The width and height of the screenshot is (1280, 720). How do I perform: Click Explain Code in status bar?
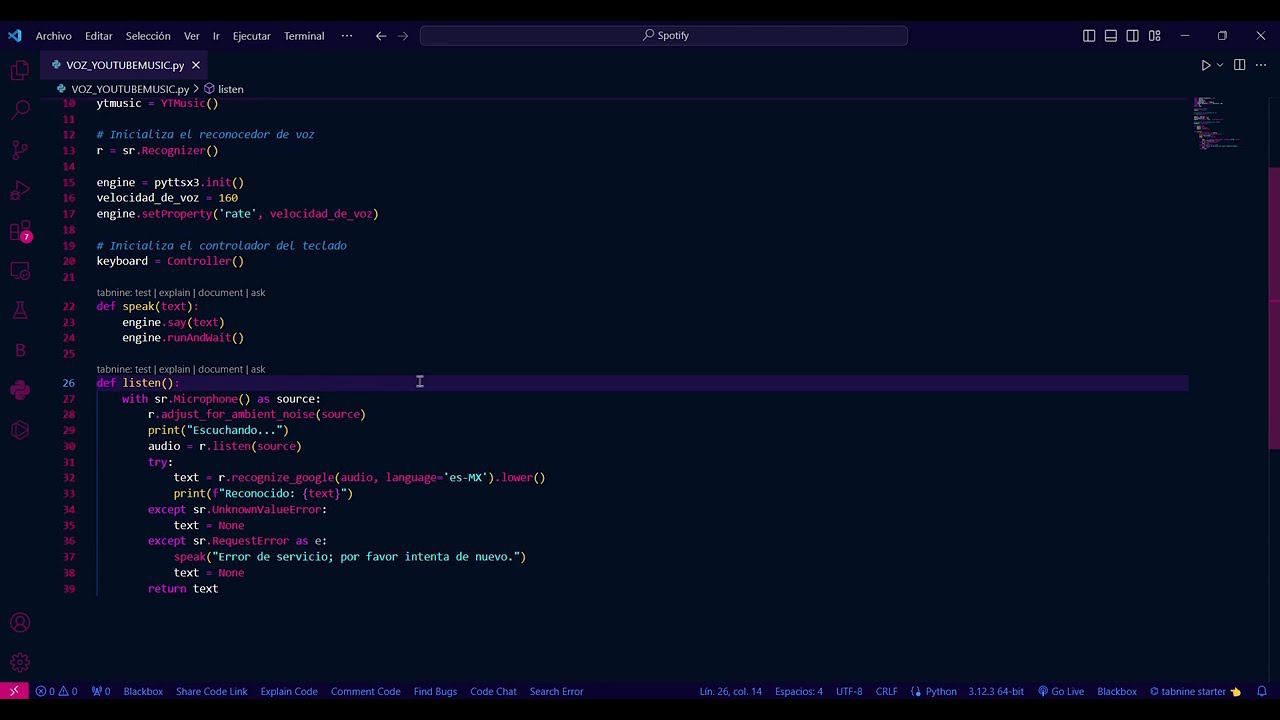(289, 691)
